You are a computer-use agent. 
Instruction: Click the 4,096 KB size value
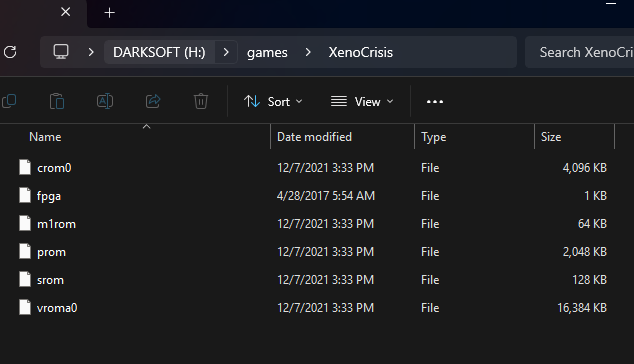pos(585,168)
